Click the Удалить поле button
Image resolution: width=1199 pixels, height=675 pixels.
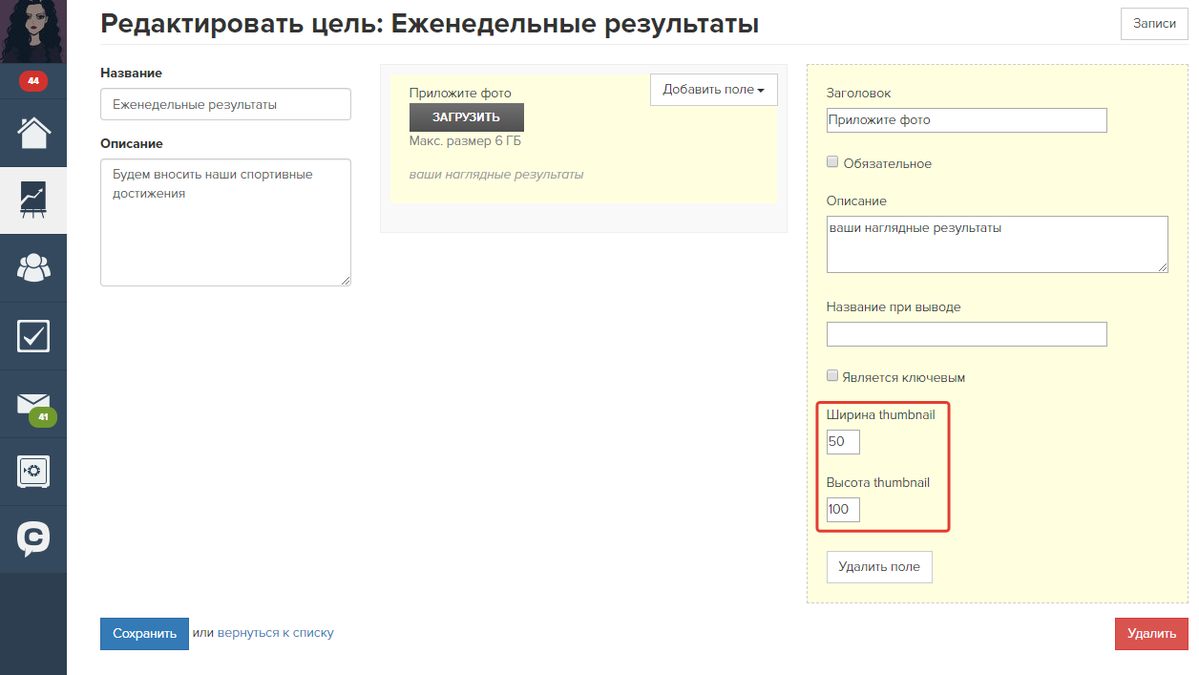coord(879,567)
